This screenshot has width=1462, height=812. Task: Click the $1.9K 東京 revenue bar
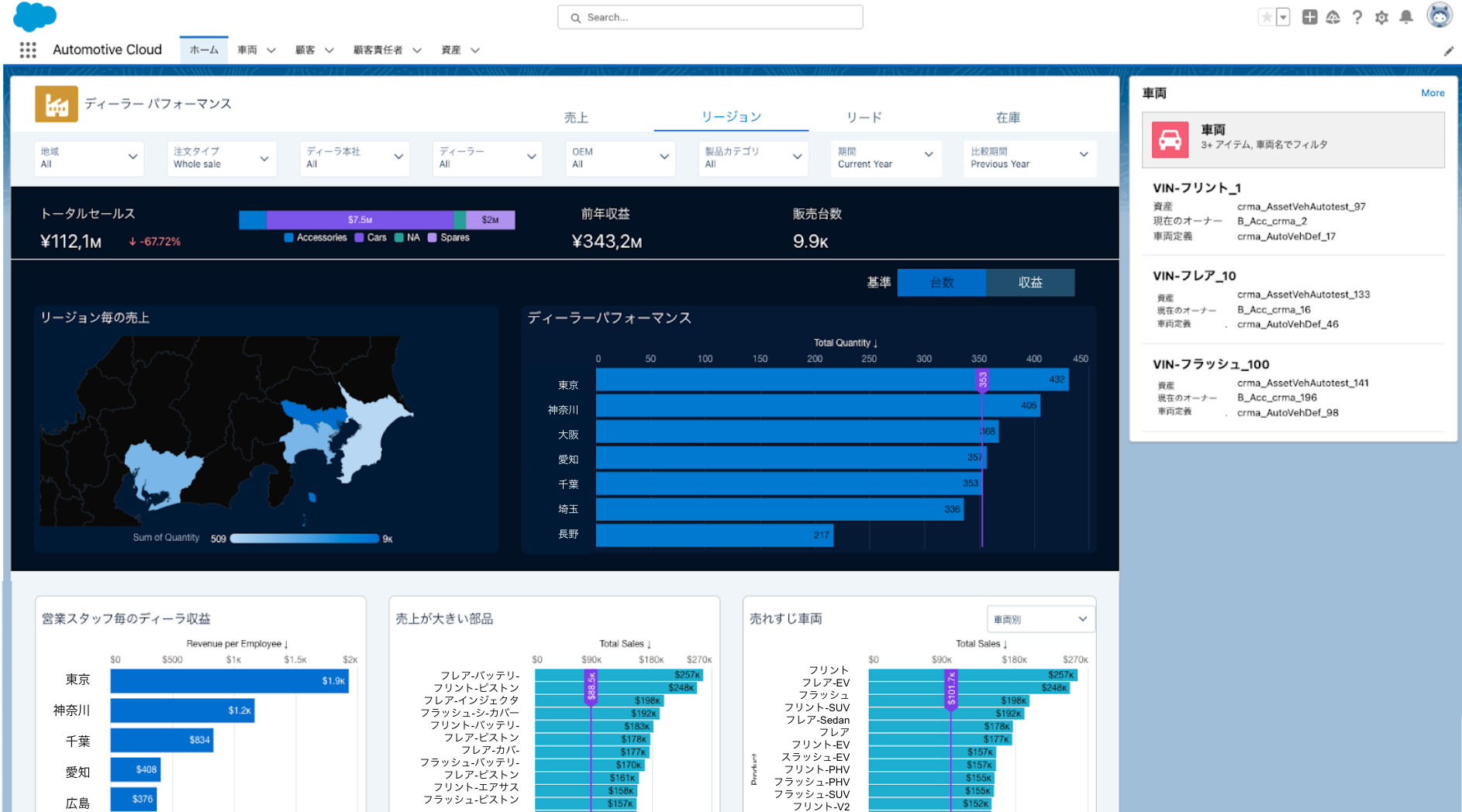click(229, 681)
